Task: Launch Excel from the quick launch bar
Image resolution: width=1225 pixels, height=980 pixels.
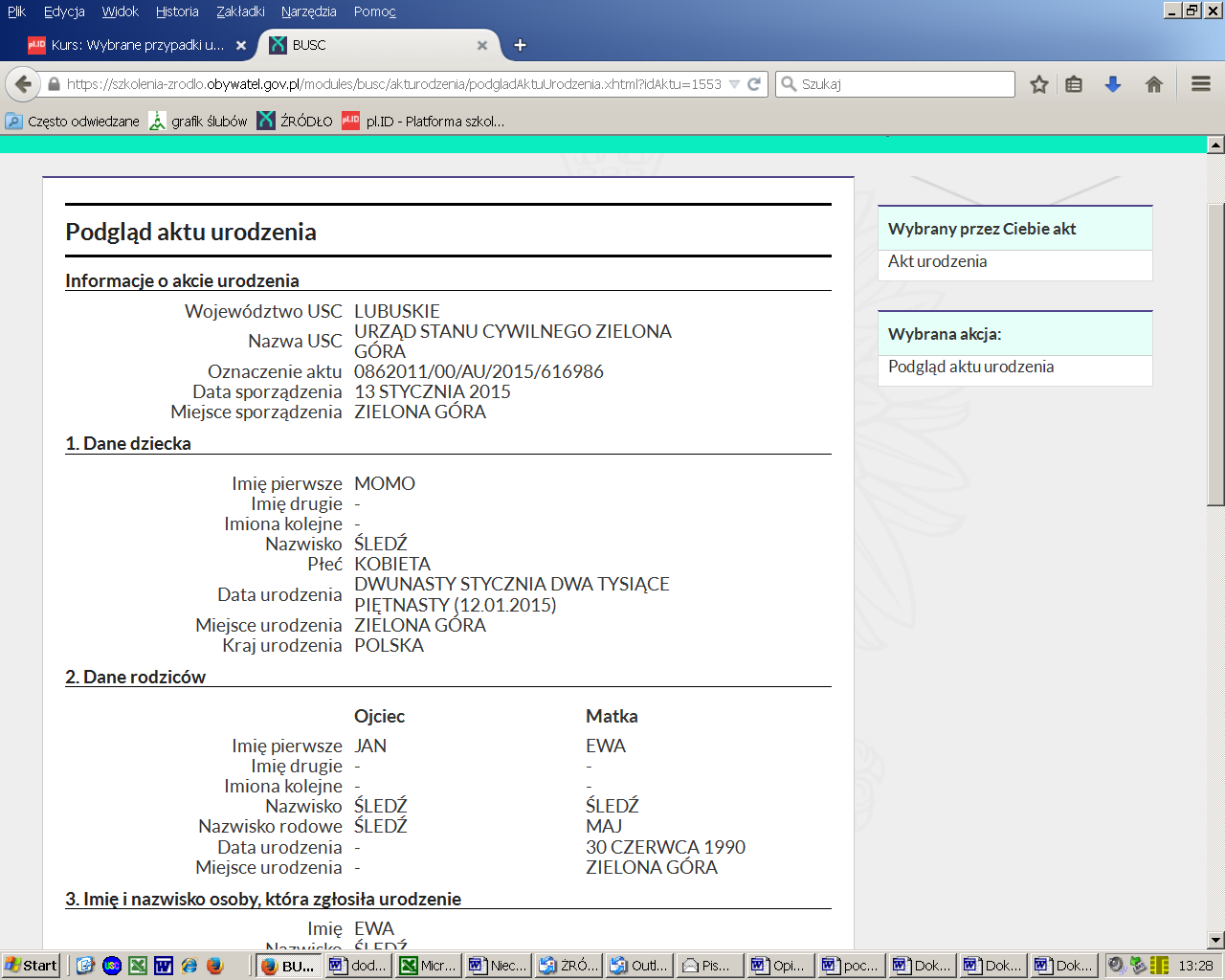Action: tap(138, 966)
